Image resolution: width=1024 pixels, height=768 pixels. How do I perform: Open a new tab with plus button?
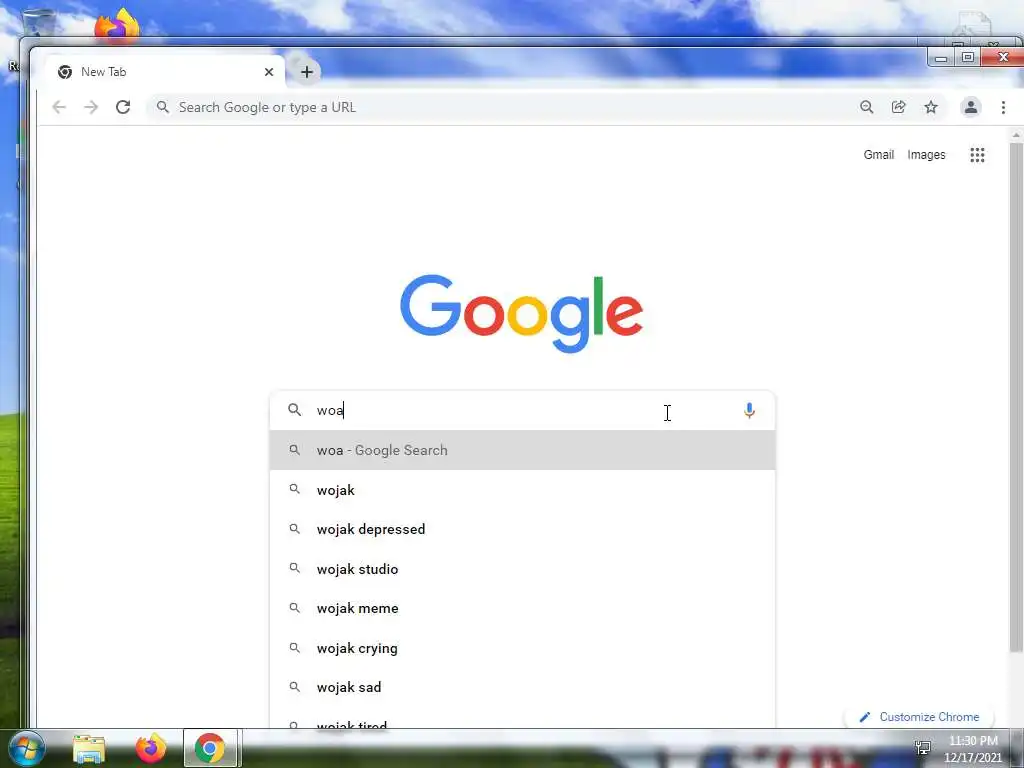tap(306, 72)
